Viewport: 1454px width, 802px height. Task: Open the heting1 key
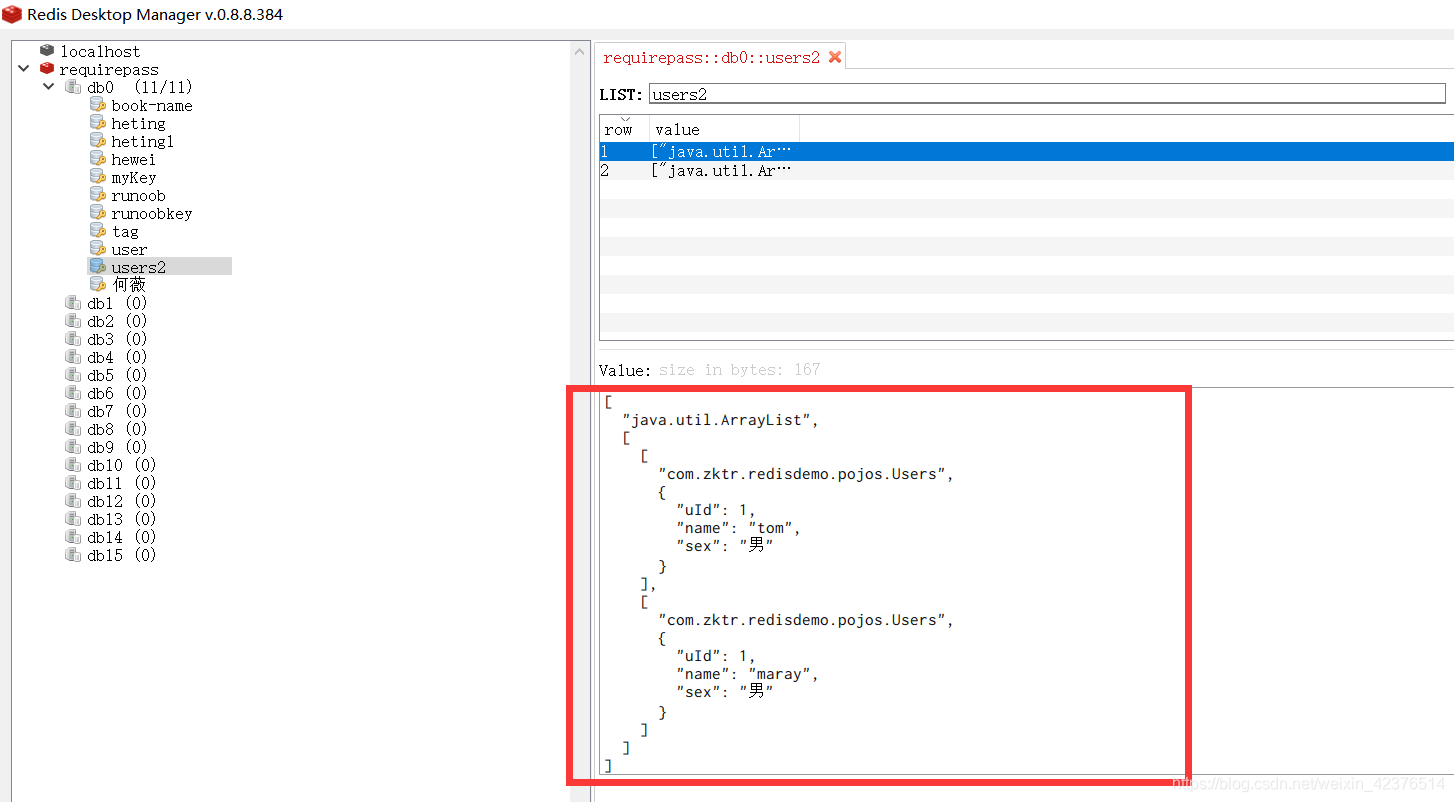[x=142, y=141]
